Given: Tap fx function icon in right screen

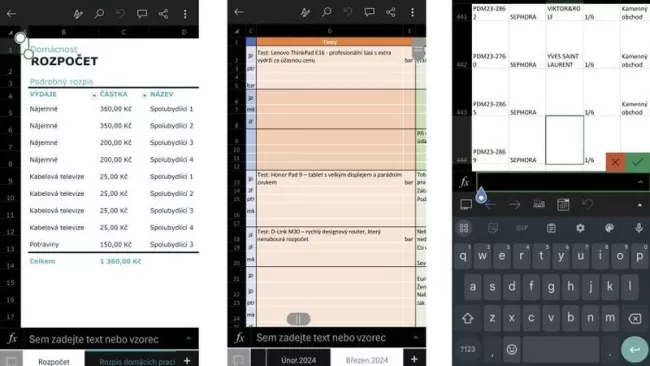Looking at the screenshot, I should pos(464,182).
